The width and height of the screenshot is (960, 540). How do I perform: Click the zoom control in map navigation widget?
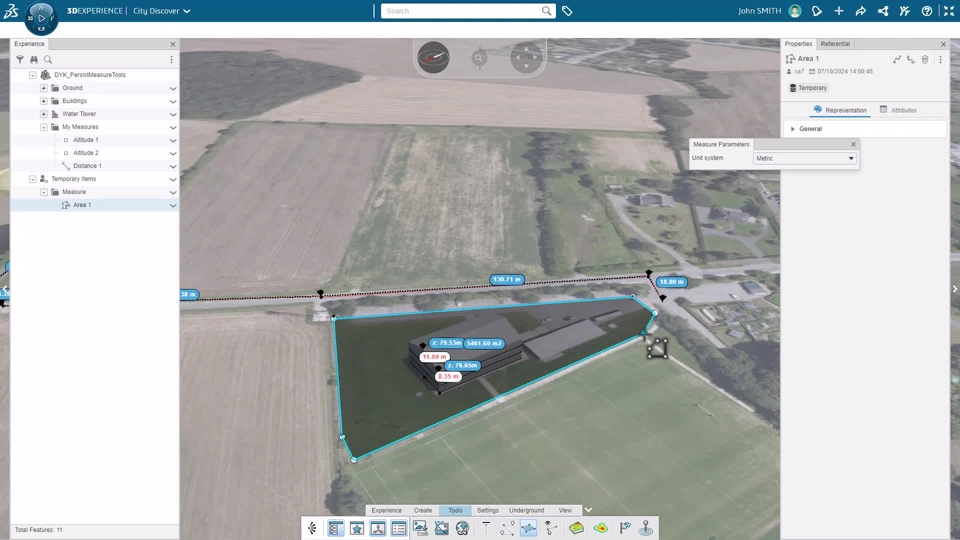(x=479, y=58)
